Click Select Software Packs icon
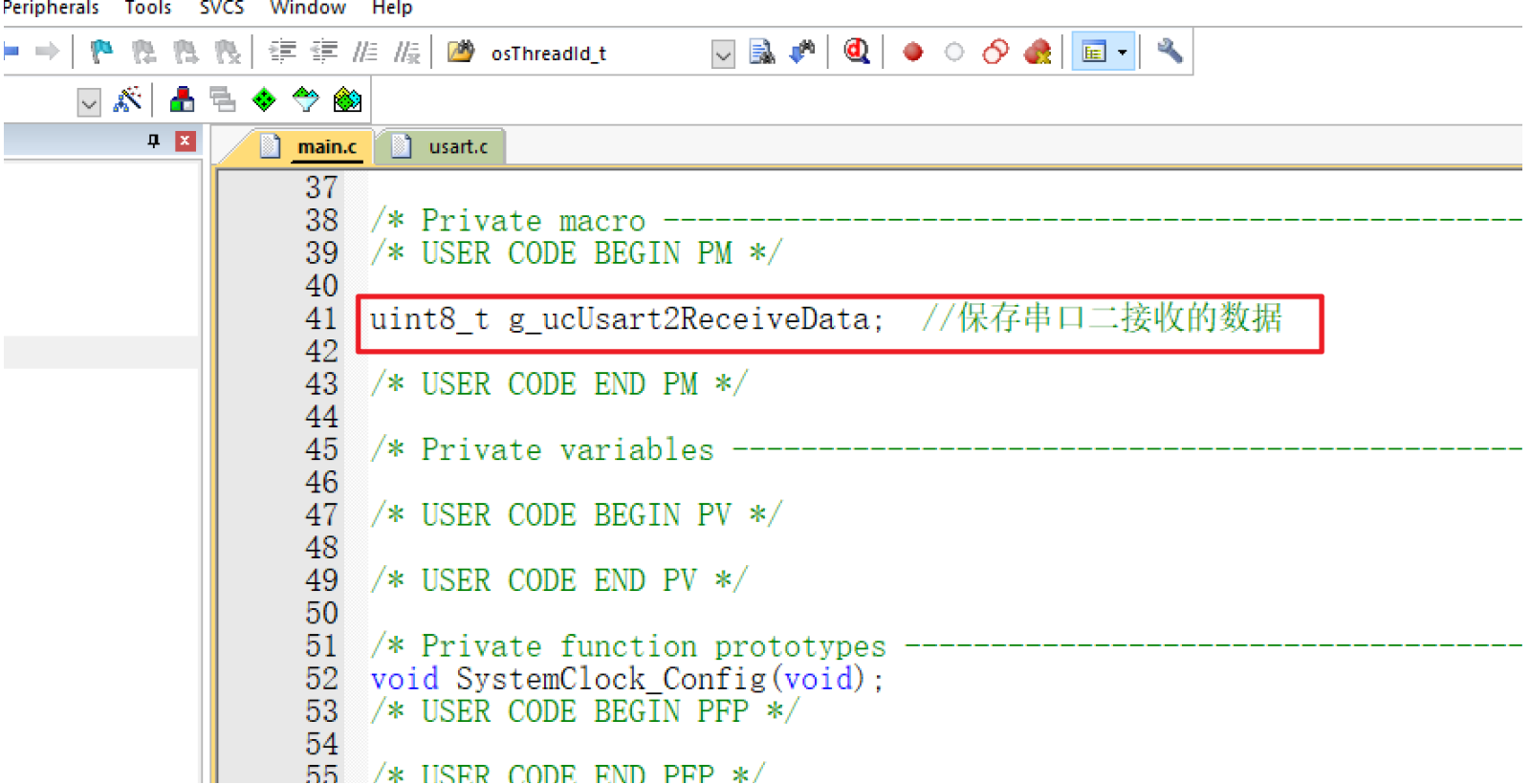Viewport: 1530px width, 784px height. [x=306, y=99]
